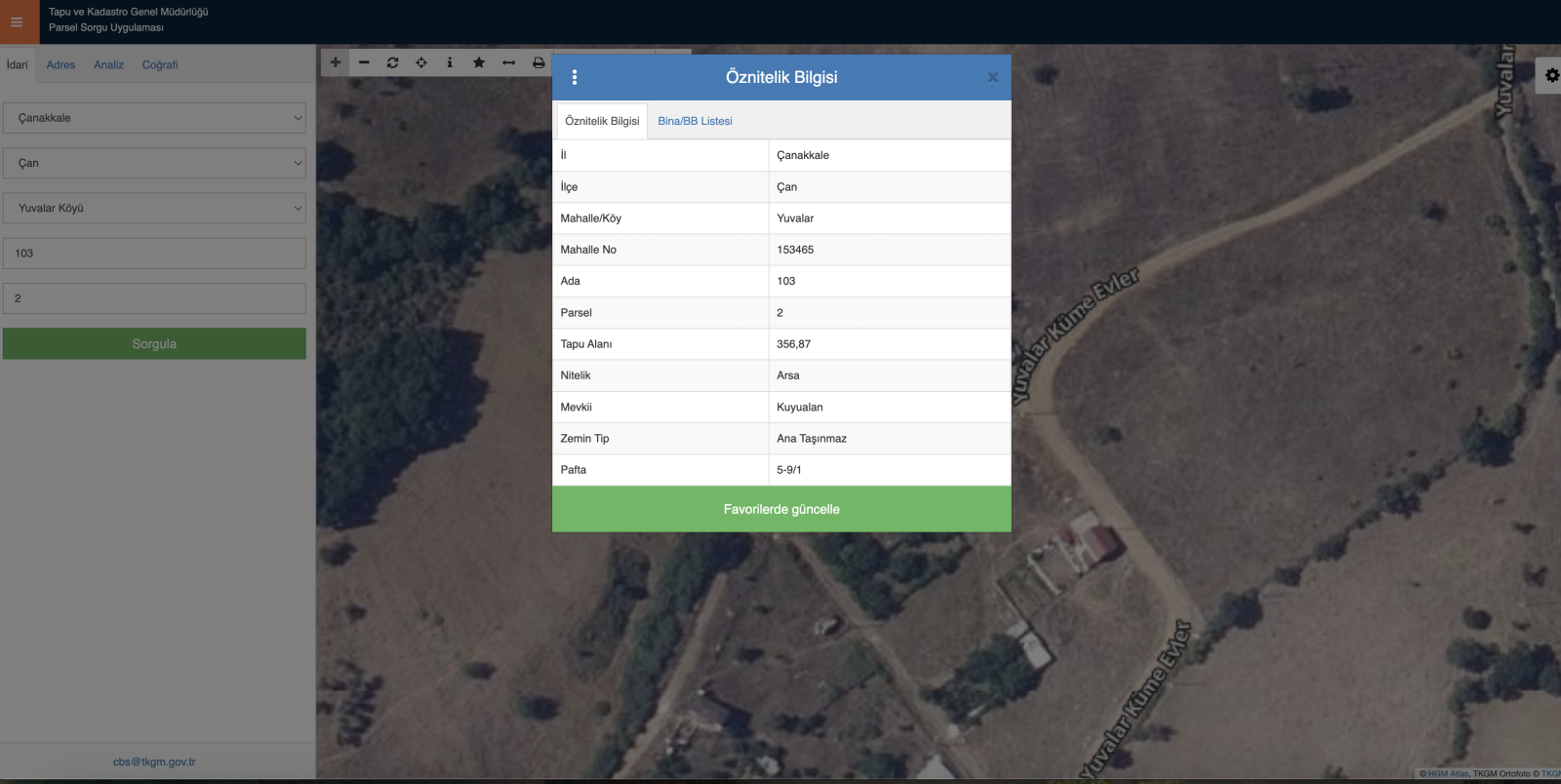The width and height of the screenshot is (1561, 784).
Task: Expand the Çan district dropdown
Action: [154, 163]
